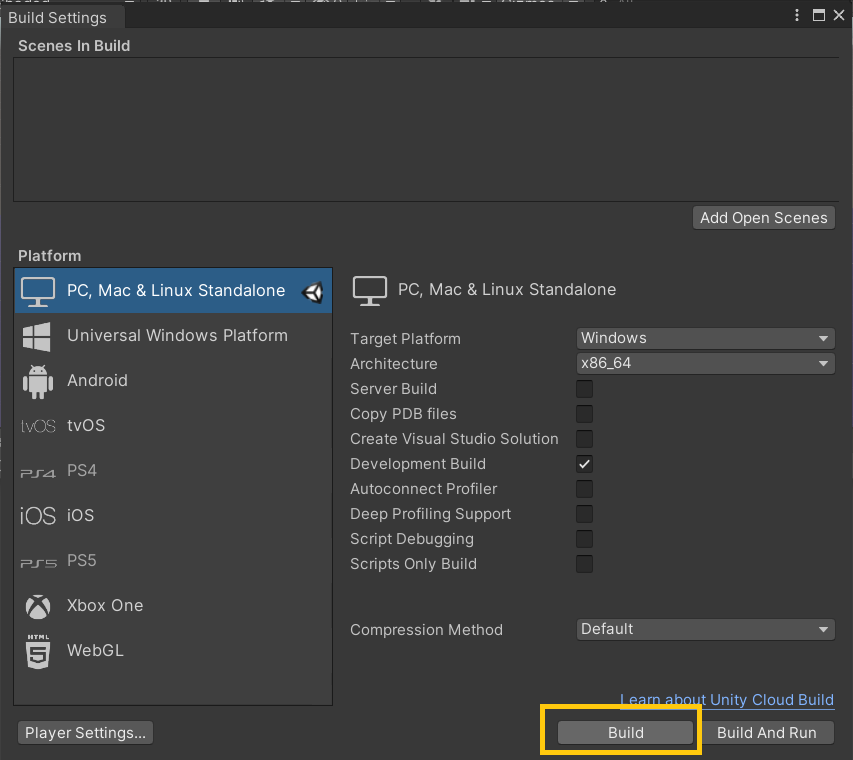
Task: Click the iOS logo icon
Action: point(38,516)
